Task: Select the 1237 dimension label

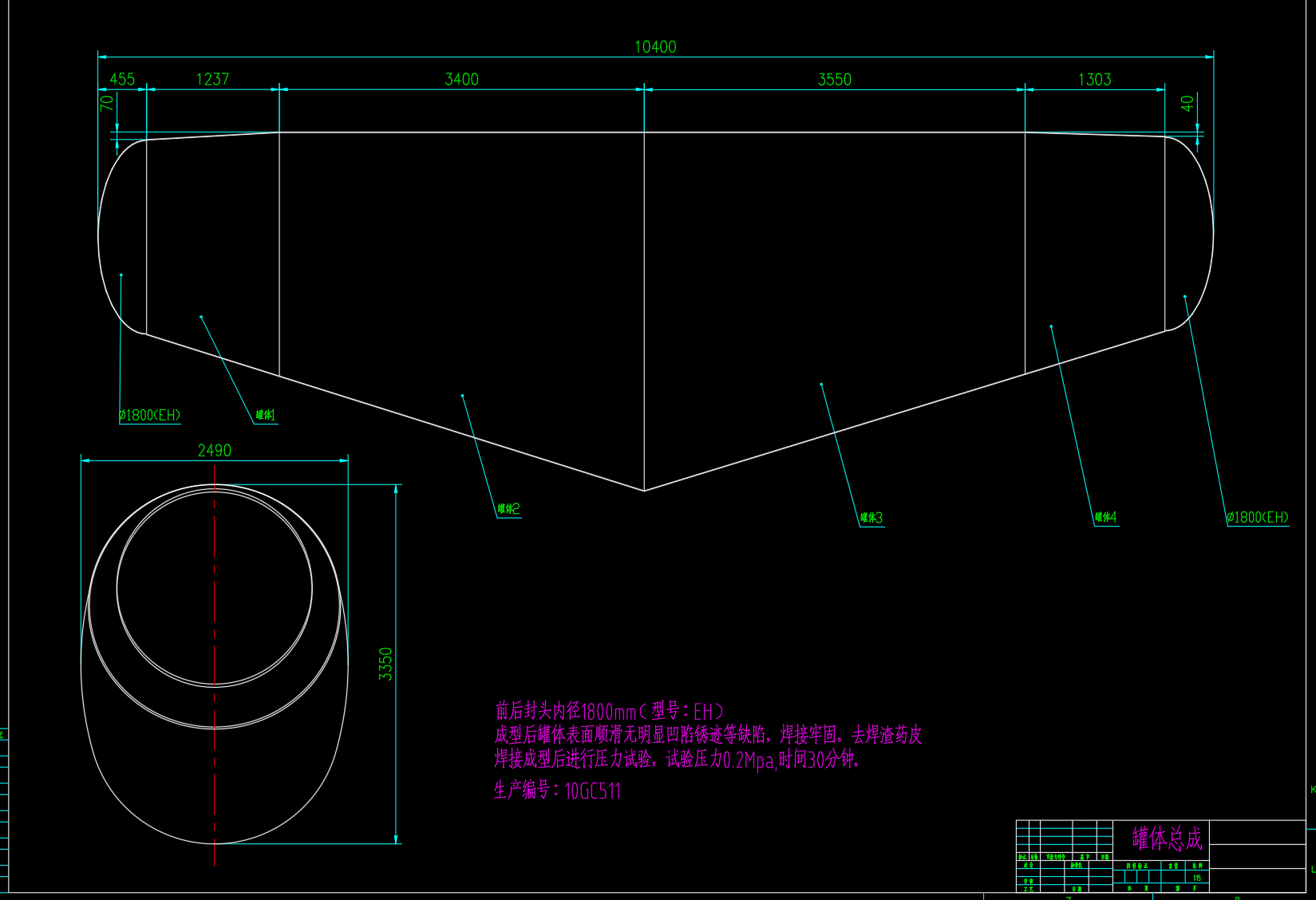Action: coord(212,80)
